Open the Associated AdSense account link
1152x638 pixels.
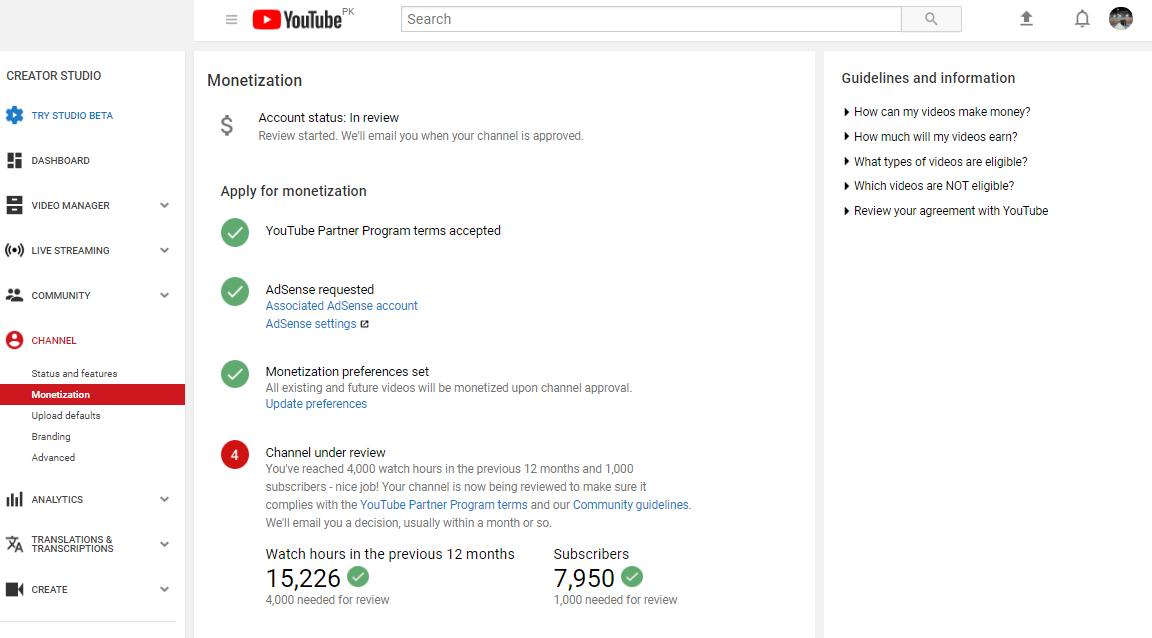[x=342, y=306]
